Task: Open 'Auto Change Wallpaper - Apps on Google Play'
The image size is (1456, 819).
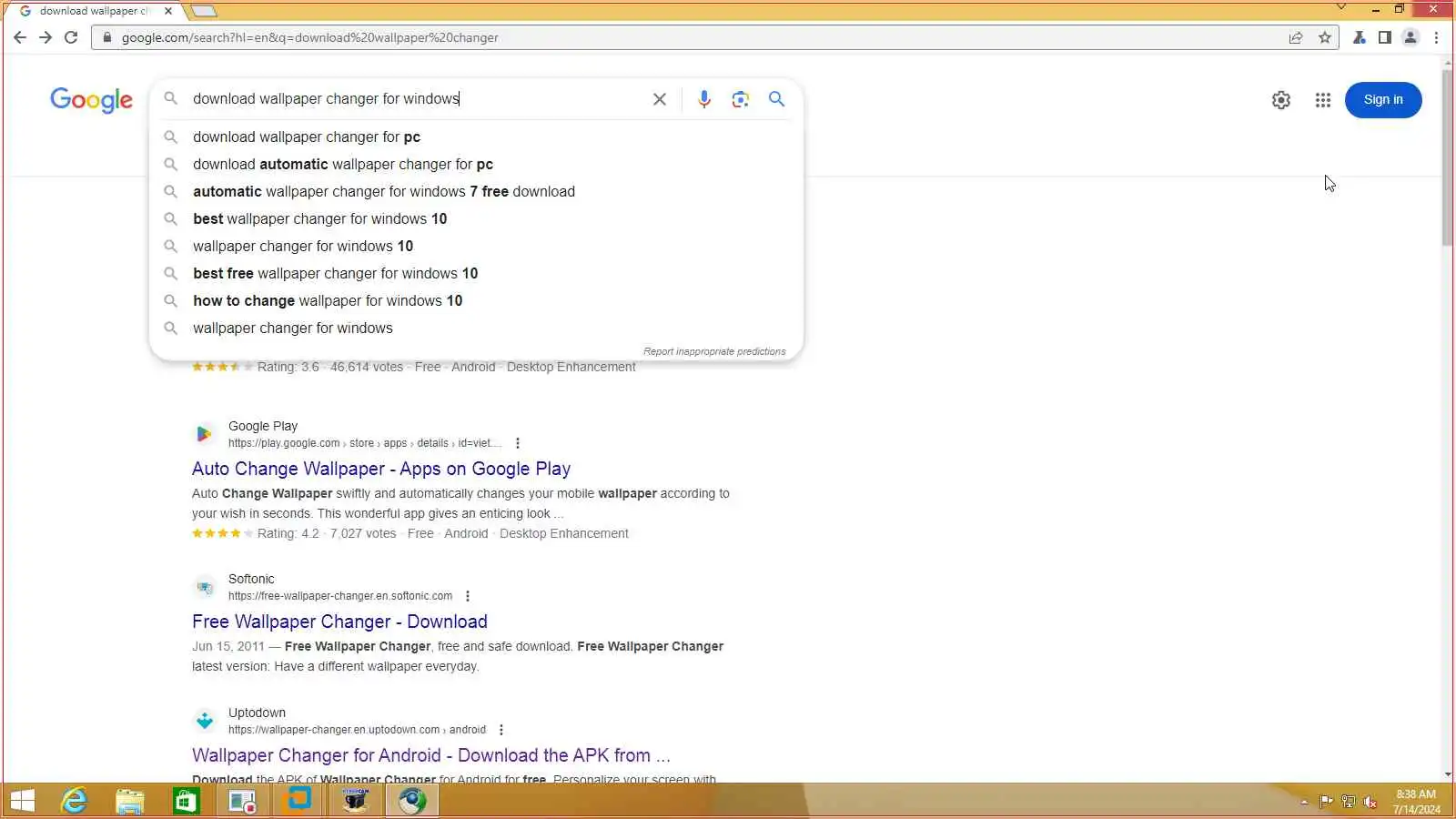Action: pyautogui.click(x=381, y=469)
